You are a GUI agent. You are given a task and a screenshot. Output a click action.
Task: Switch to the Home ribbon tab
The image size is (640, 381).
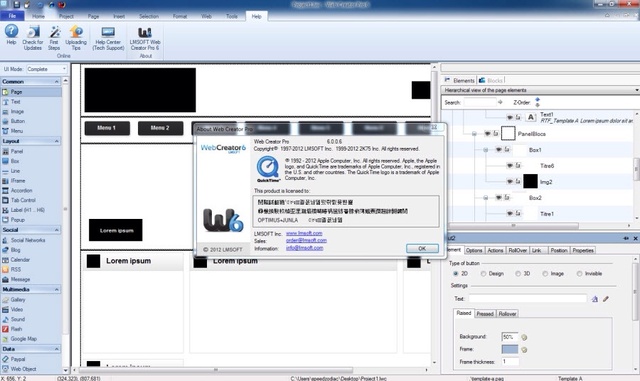tap(38, 16)
